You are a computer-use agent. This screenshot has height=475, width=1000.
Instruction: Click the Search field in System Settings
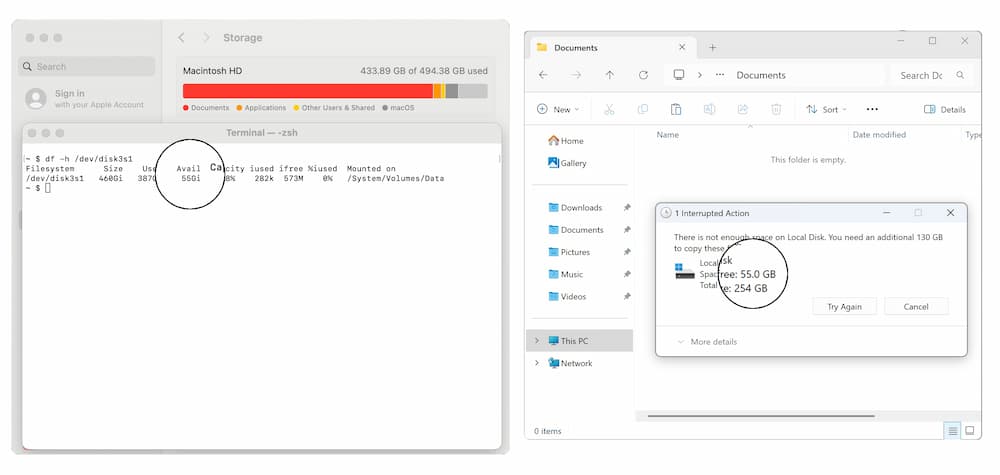click(x=88, y=67)
